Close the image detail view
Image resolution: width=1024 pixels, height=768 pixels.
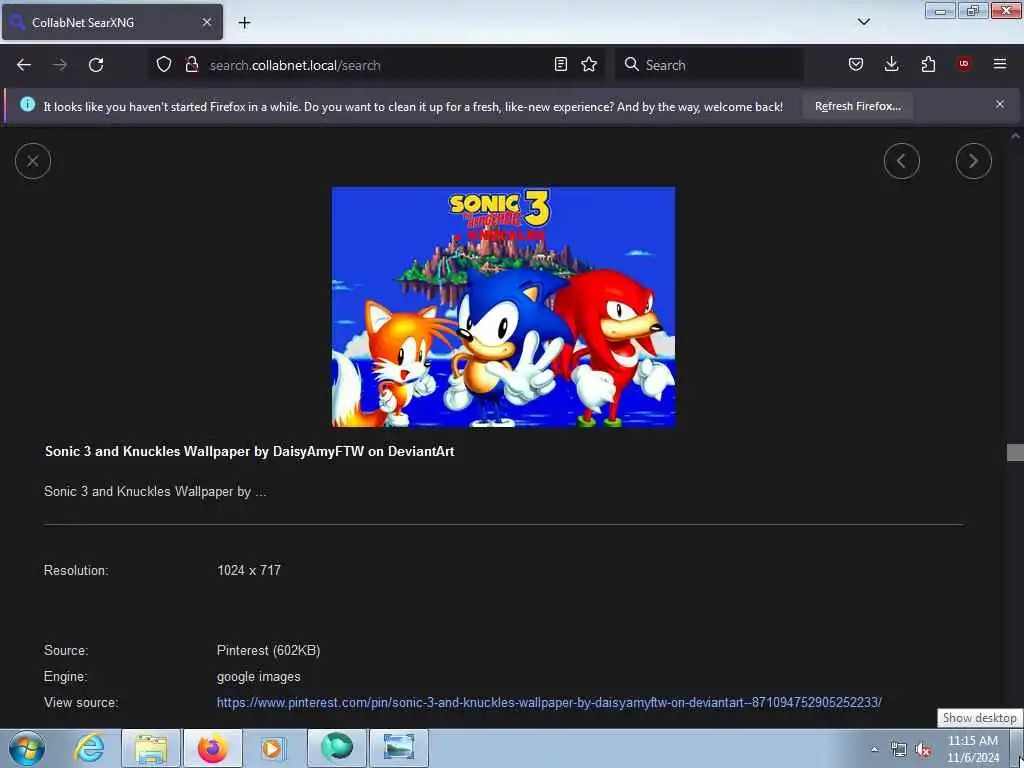click(x=33, y=161)
